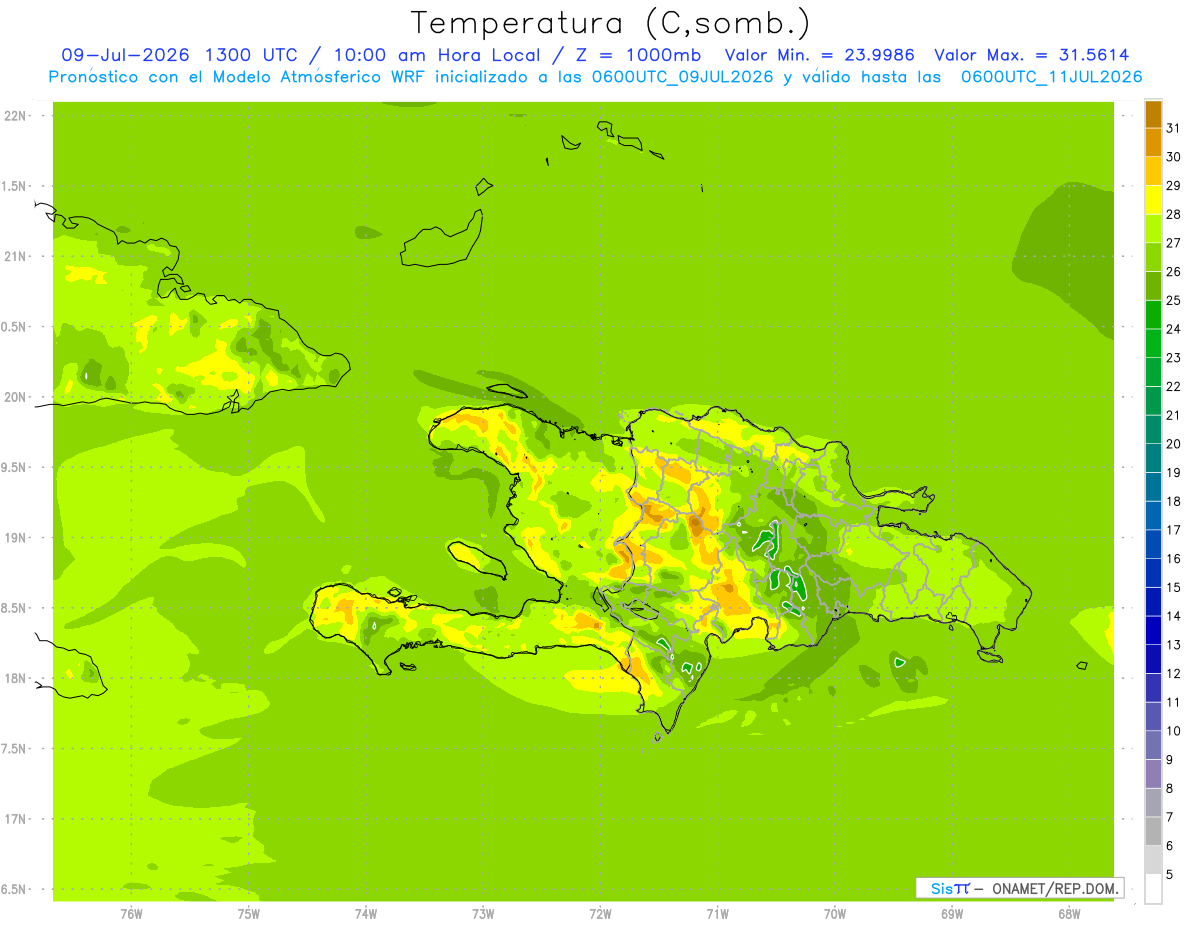
Task: Click the legend value "27"
Action: 1173,243
